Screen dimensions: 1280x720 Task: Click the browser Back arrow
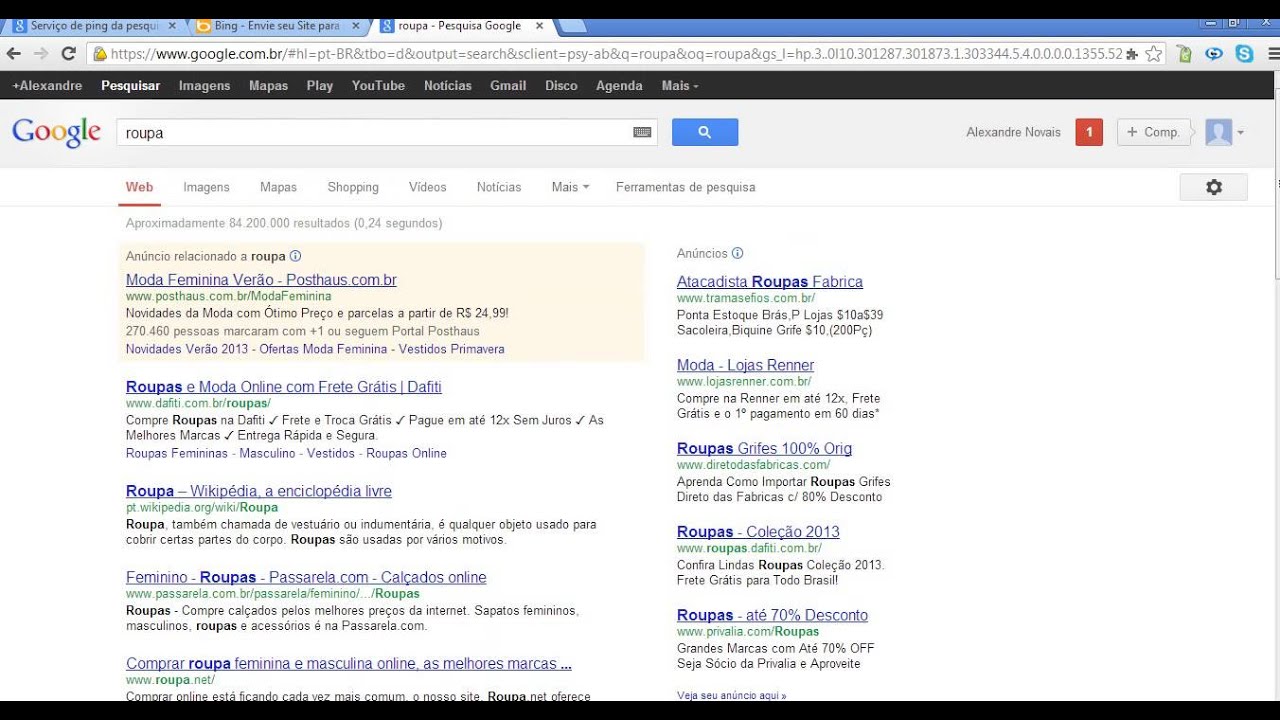point(14,54)
